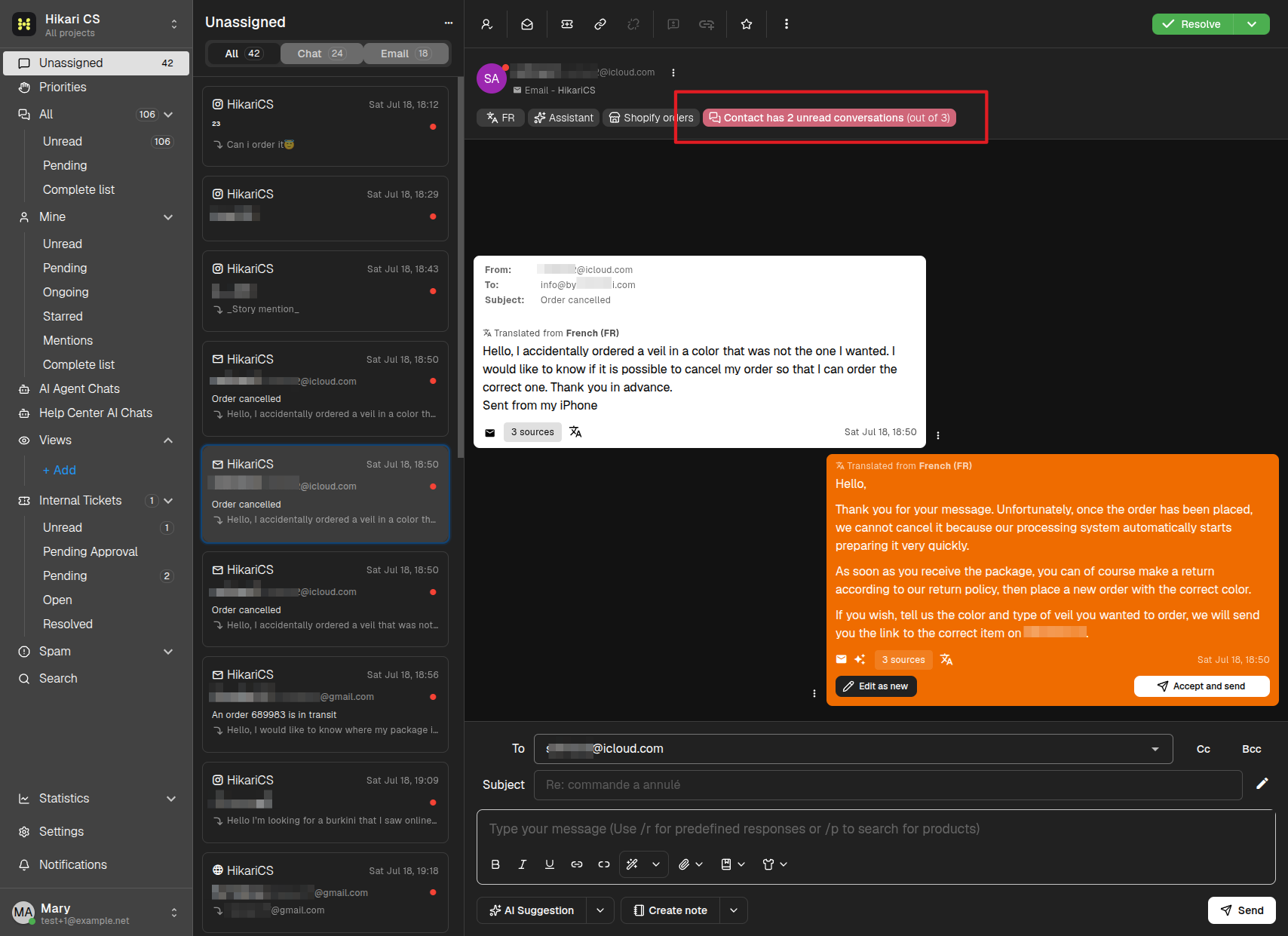1288x936 pixels.
Task: Open the Shopify orders chip
Action: [651, 118]
